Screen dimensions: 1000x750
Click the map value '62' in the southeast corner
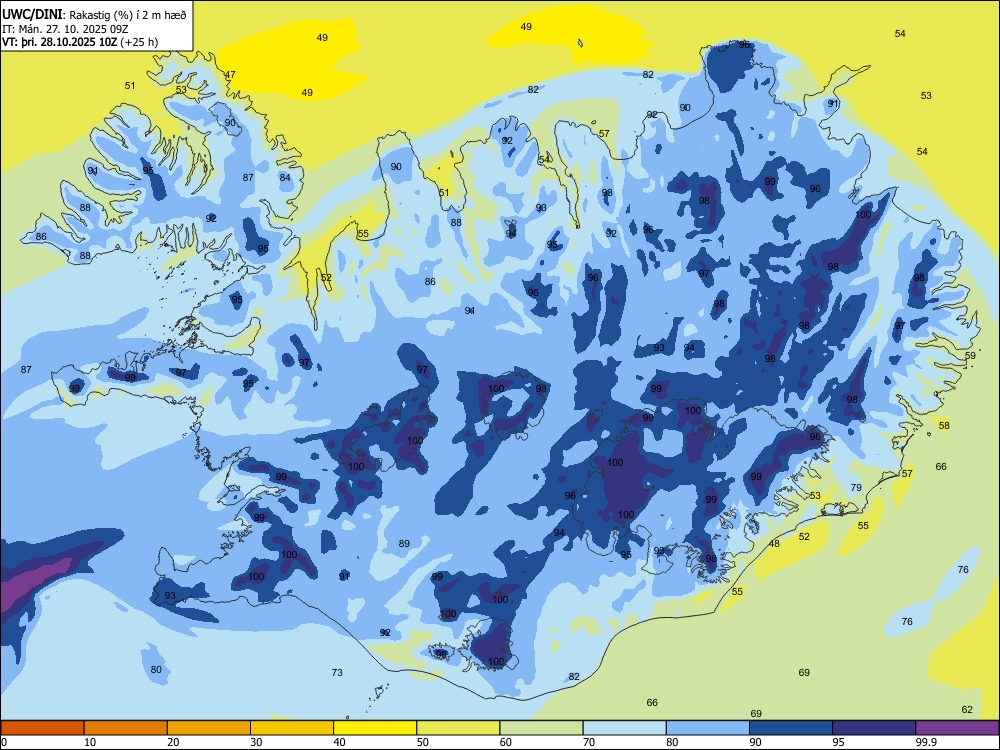[x=967, y=709]
